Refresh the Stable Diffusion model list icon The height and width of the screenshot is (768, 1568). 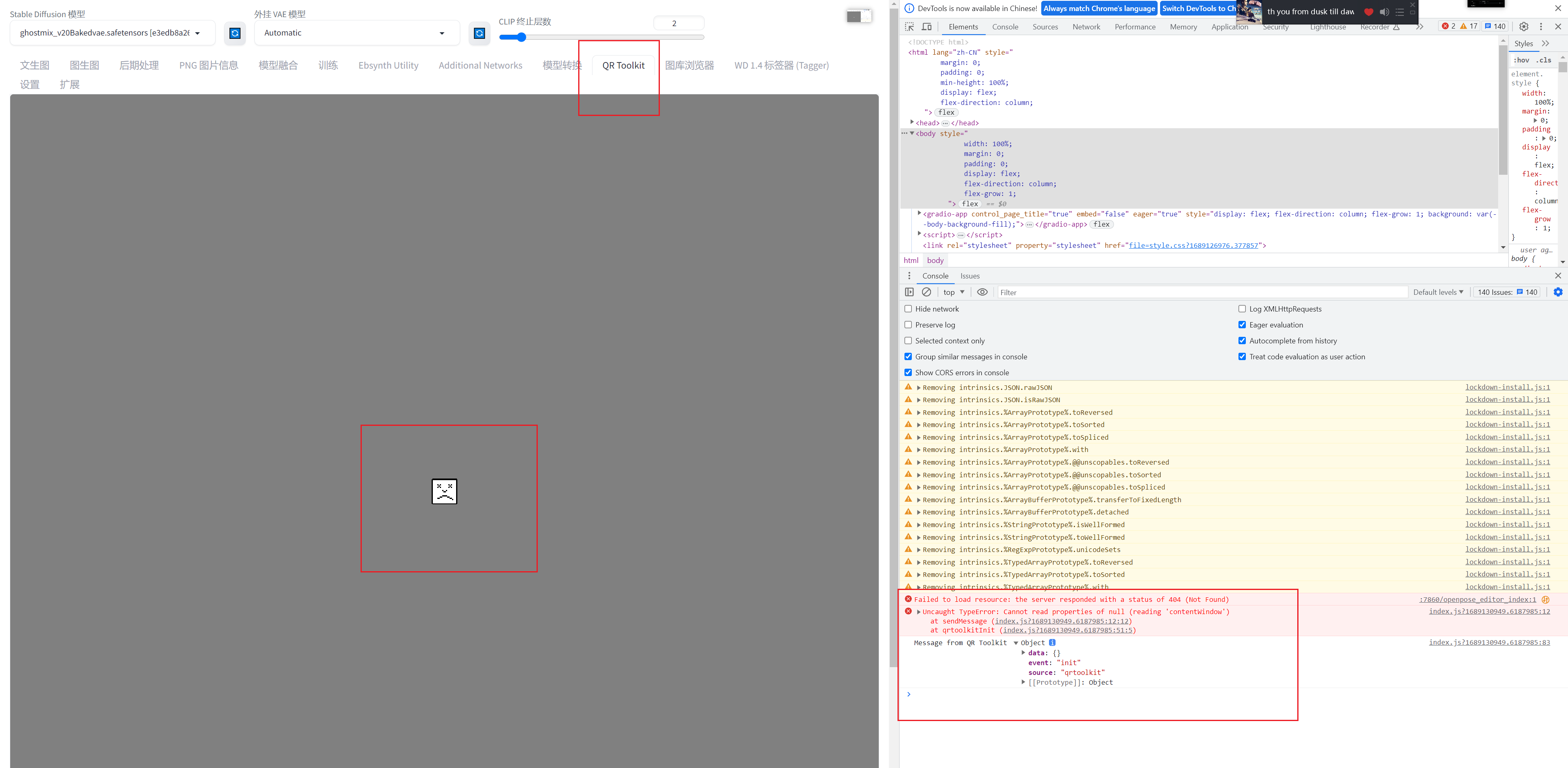pyautogui.click(x=235, y=33)
